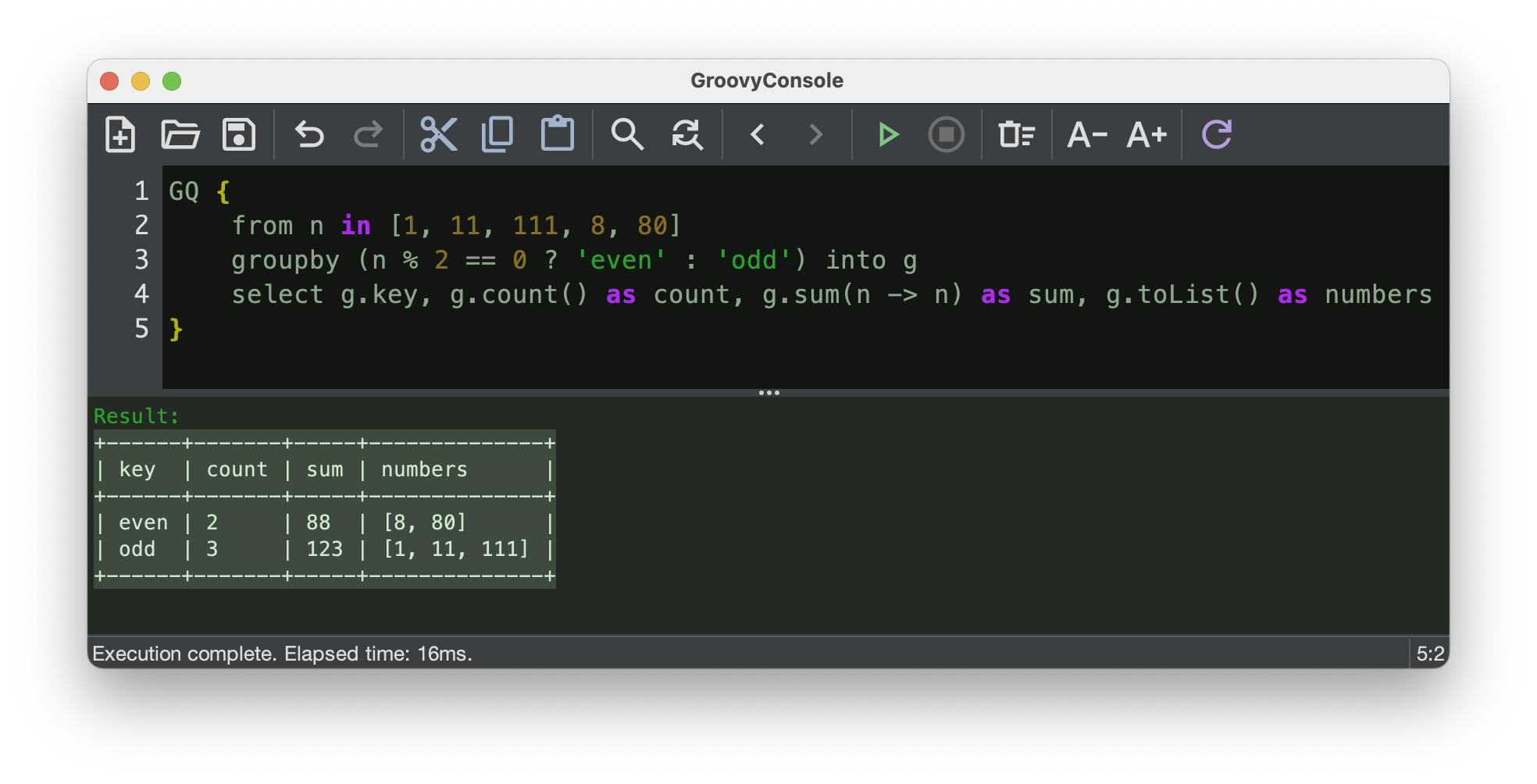Click the 'sum' column header in output
The image size is (1537, 784).
325,469
